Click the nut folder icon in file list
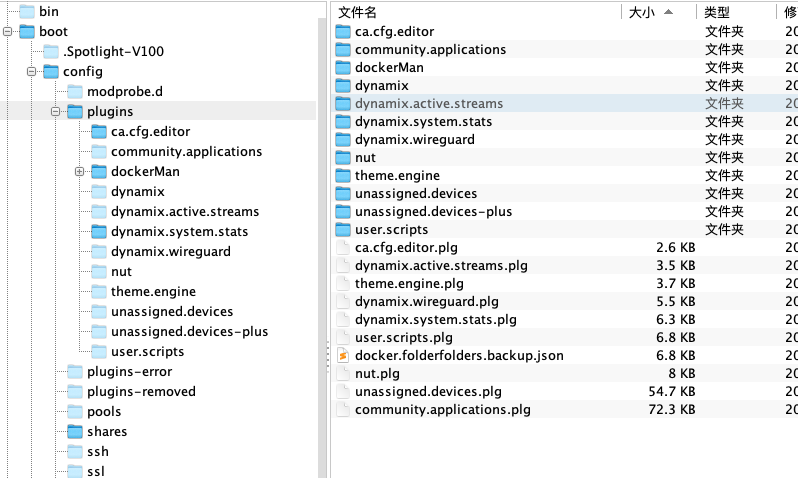 coord(343,157)
